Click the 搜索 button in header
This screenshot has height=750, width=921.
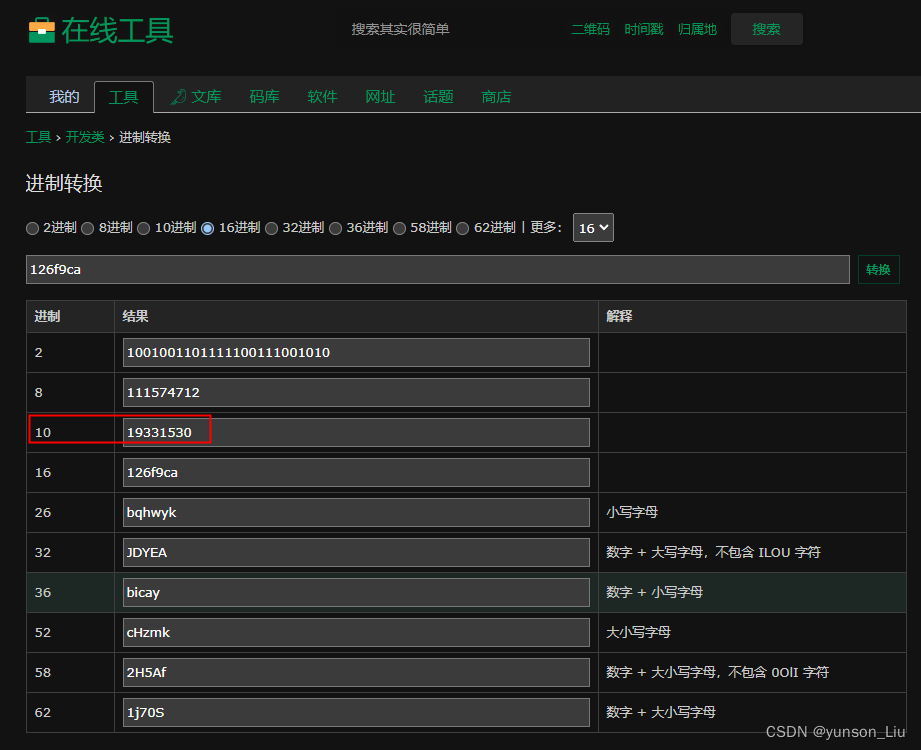point(766,29)
